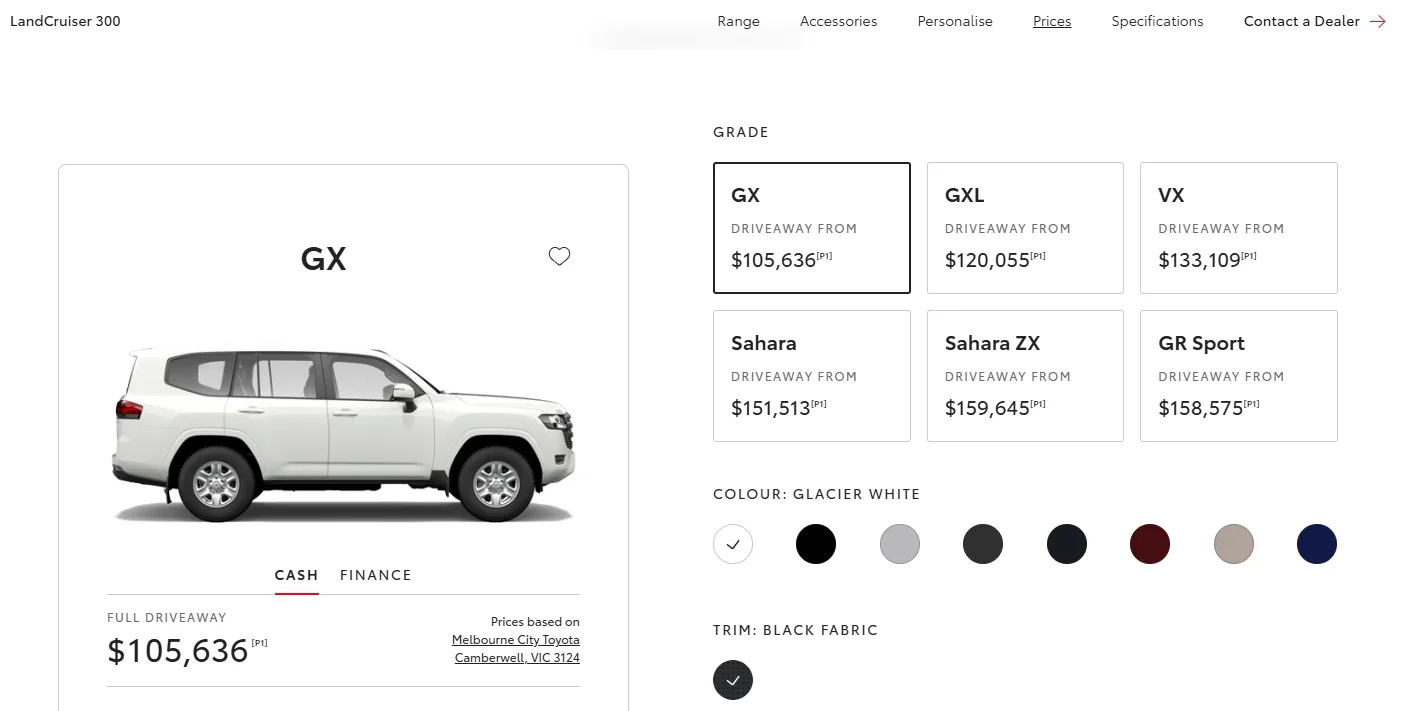Select the VX grade card
This screenshot has height=711, width=1410.
pyautogui.click(x=1239, y=228)
